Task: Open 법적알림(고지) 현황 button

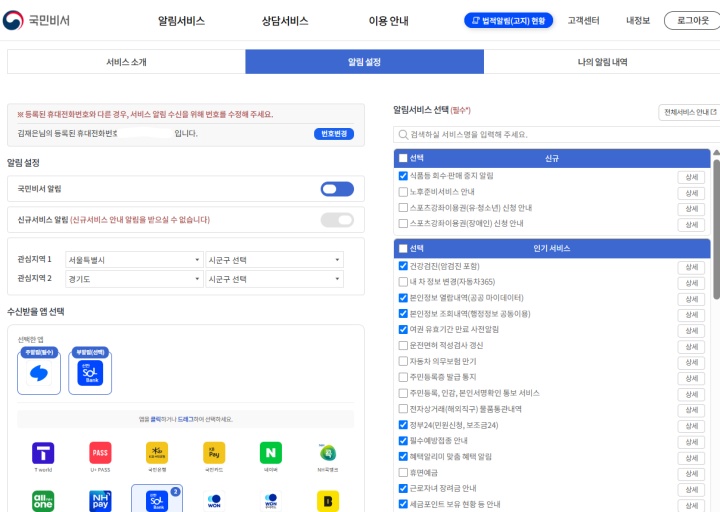Action: [x=509, y=21]
